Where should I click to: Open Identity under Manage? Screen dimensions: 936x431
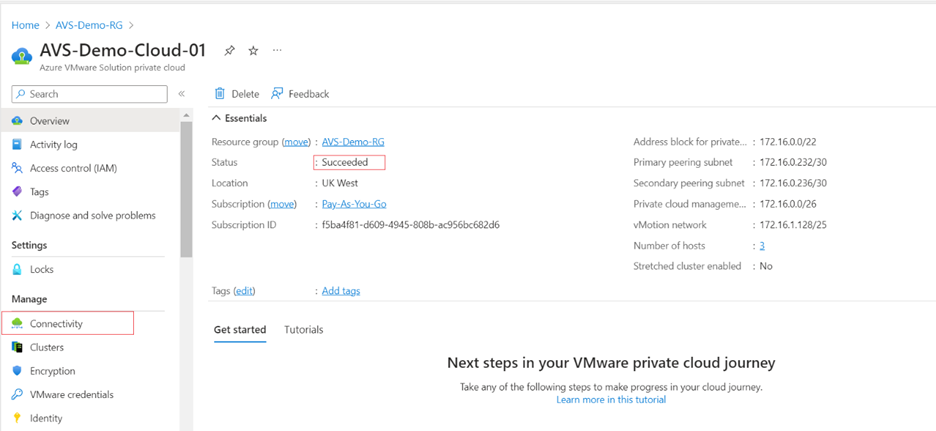90,418
